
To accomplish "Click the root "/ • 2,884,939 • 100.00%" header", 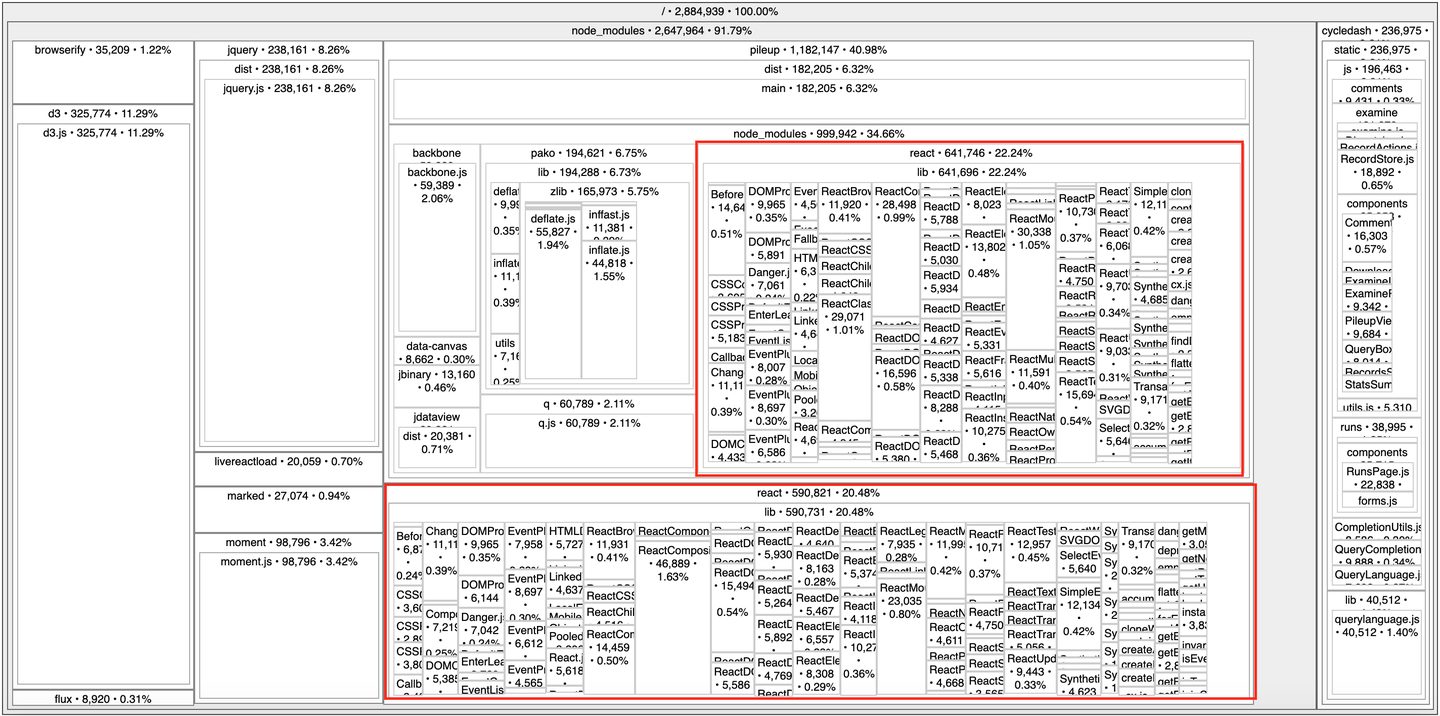I will [719, 11].
